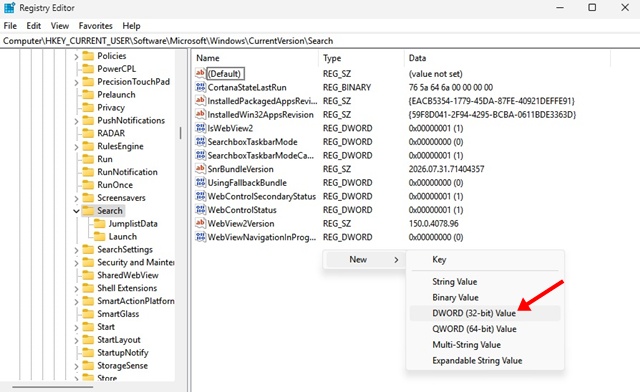640x392 pixels.
Task: Click the tree pane horizontal scrollbar
Action: click(53, 387)
